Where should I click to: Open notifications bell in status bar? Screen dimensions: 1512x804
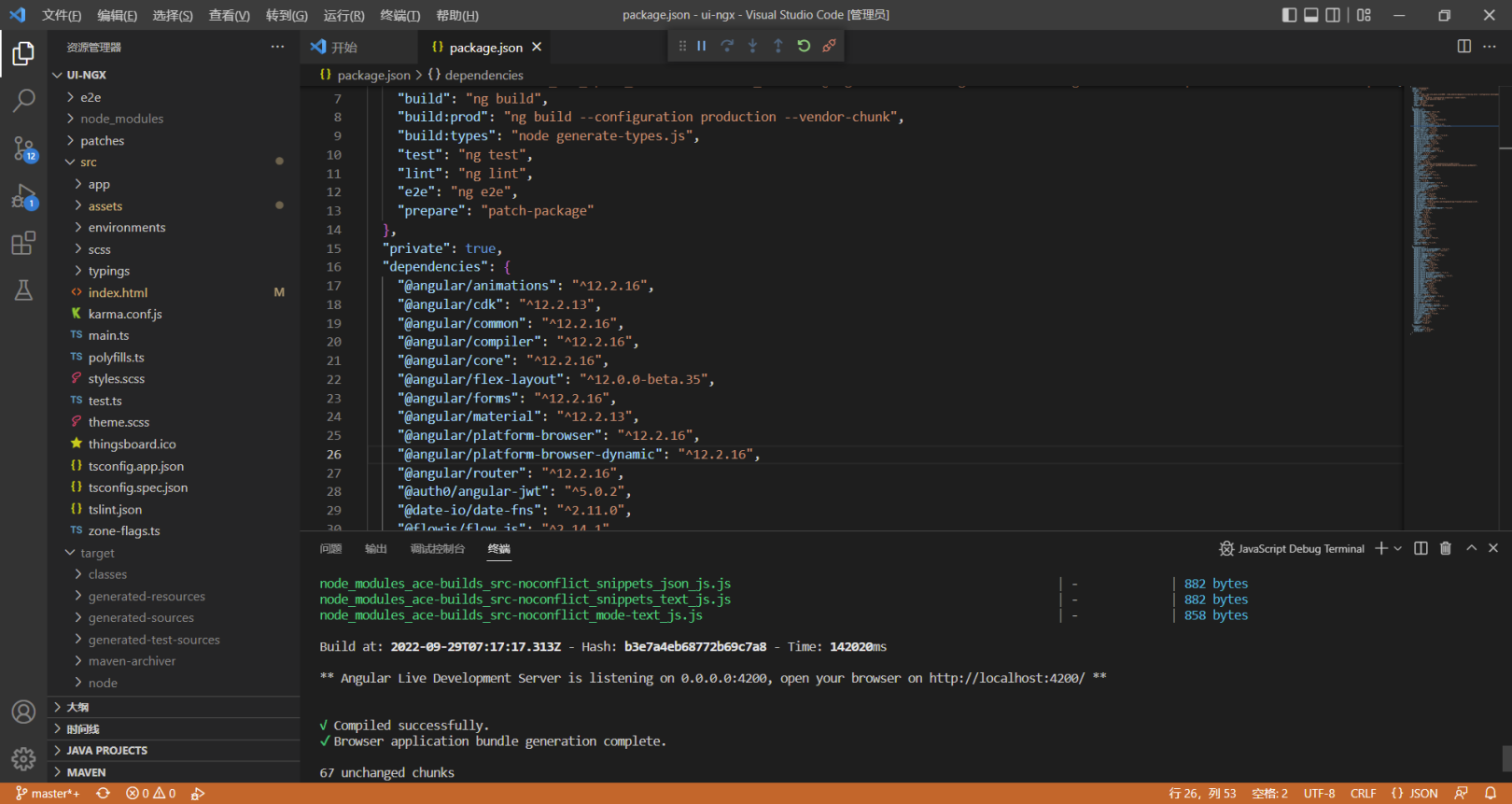[x=1491, y=794]
